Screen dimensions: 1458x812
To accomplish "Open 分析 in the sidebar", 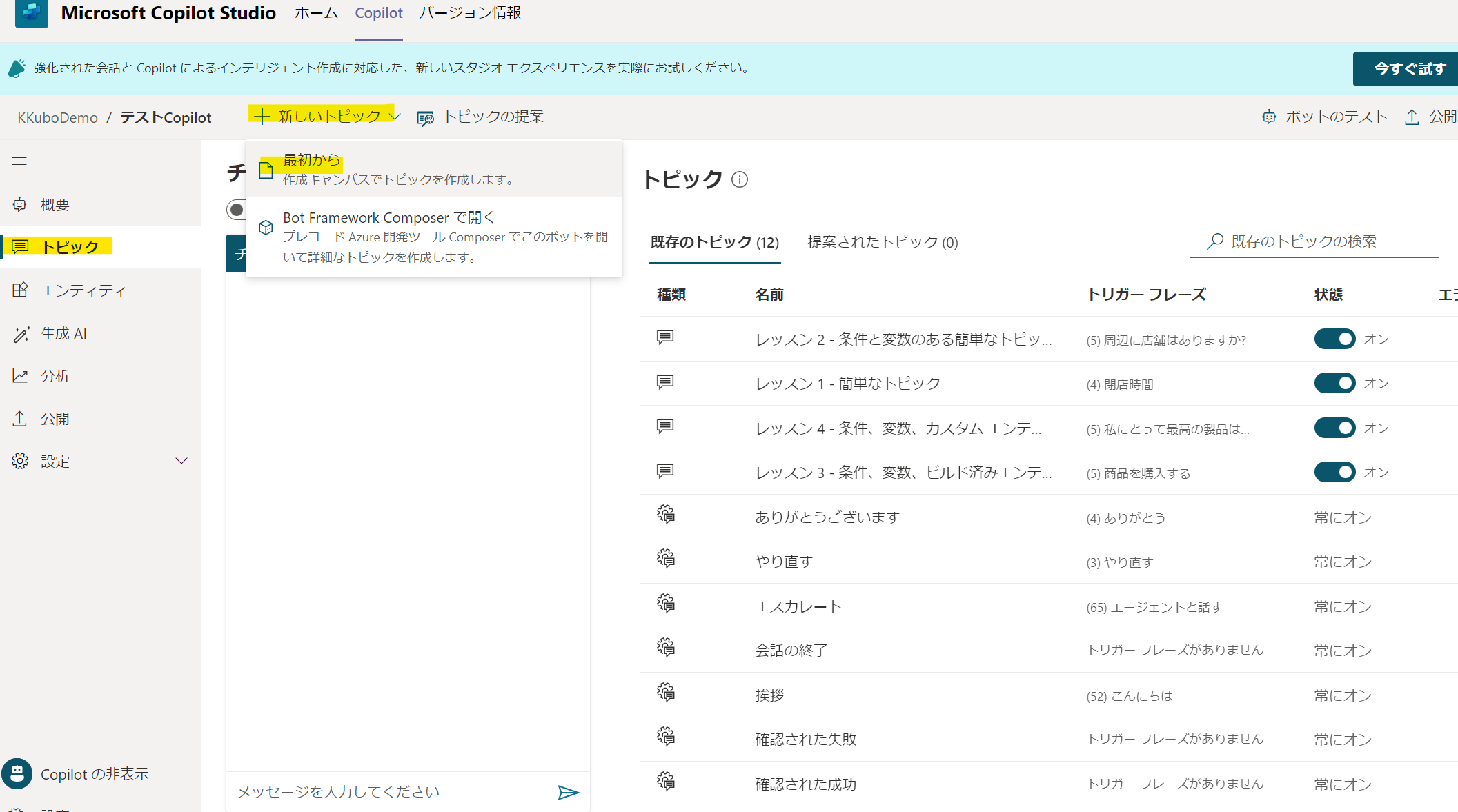I will [55, 376].
